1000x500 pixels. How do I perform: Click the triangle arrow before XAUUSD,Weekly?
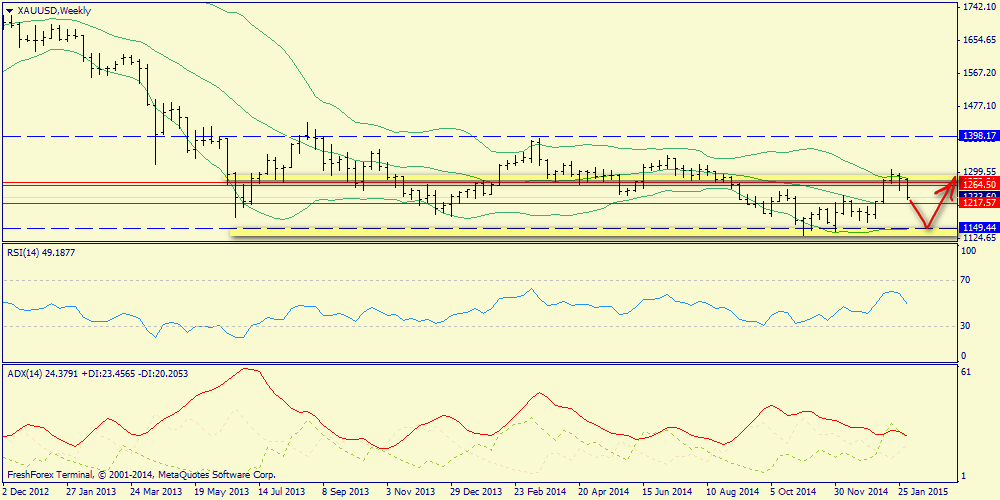[x=11, y=10]
